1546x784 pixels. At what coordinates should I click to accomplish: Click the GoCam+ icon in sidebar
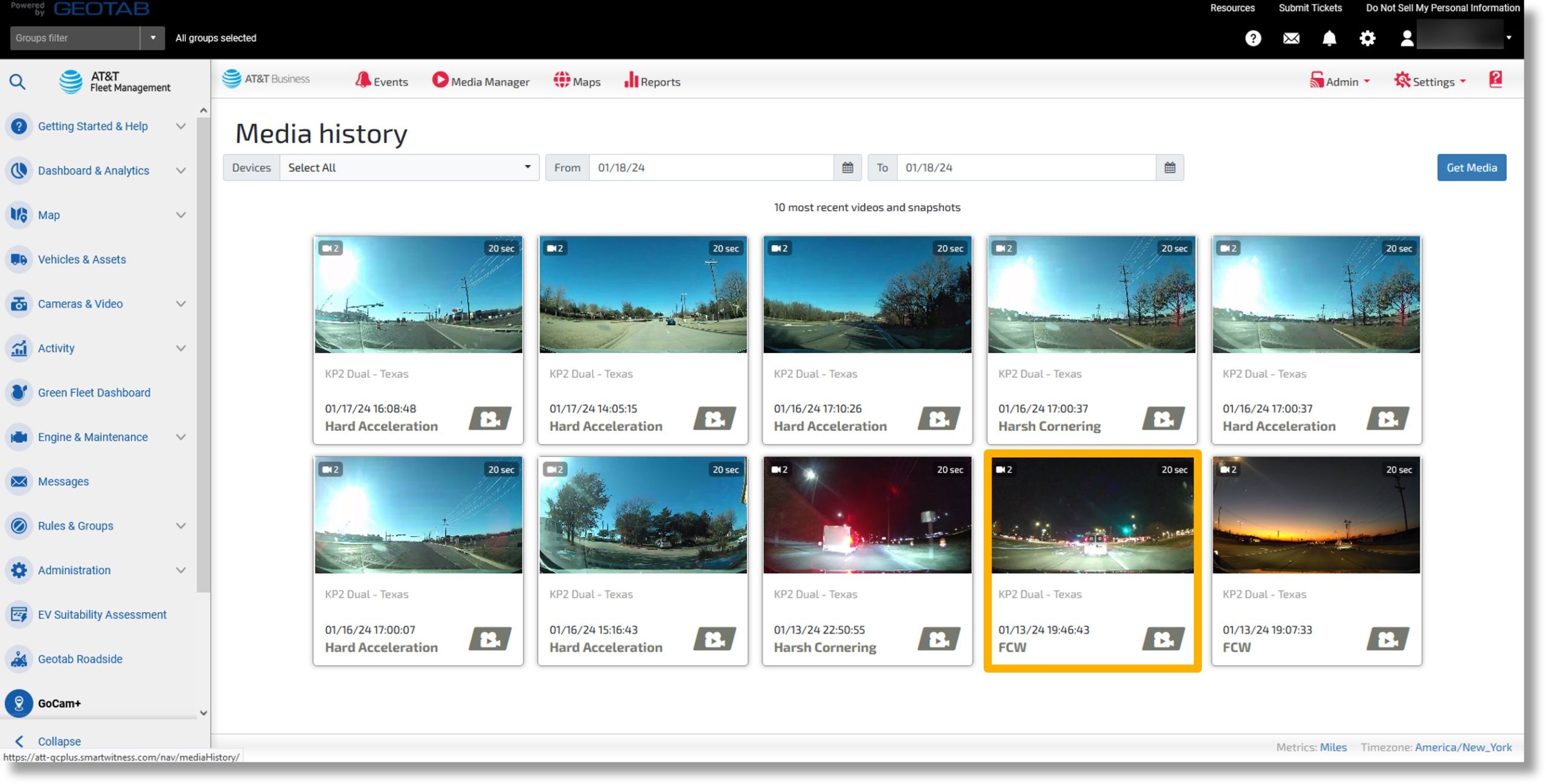coord(19,703)
